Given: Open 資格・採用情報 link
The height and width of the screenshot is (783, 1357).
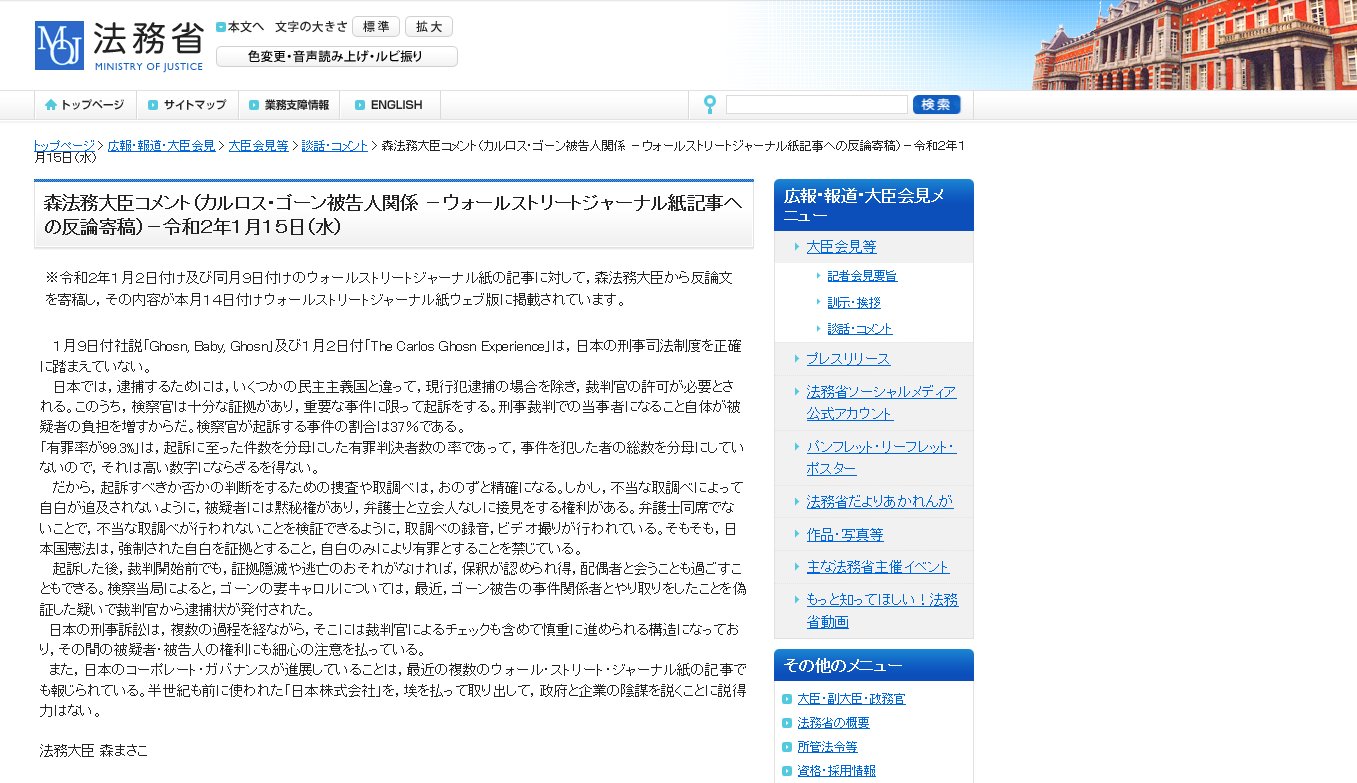Looking at the screenshot, I should coord(836,771).
